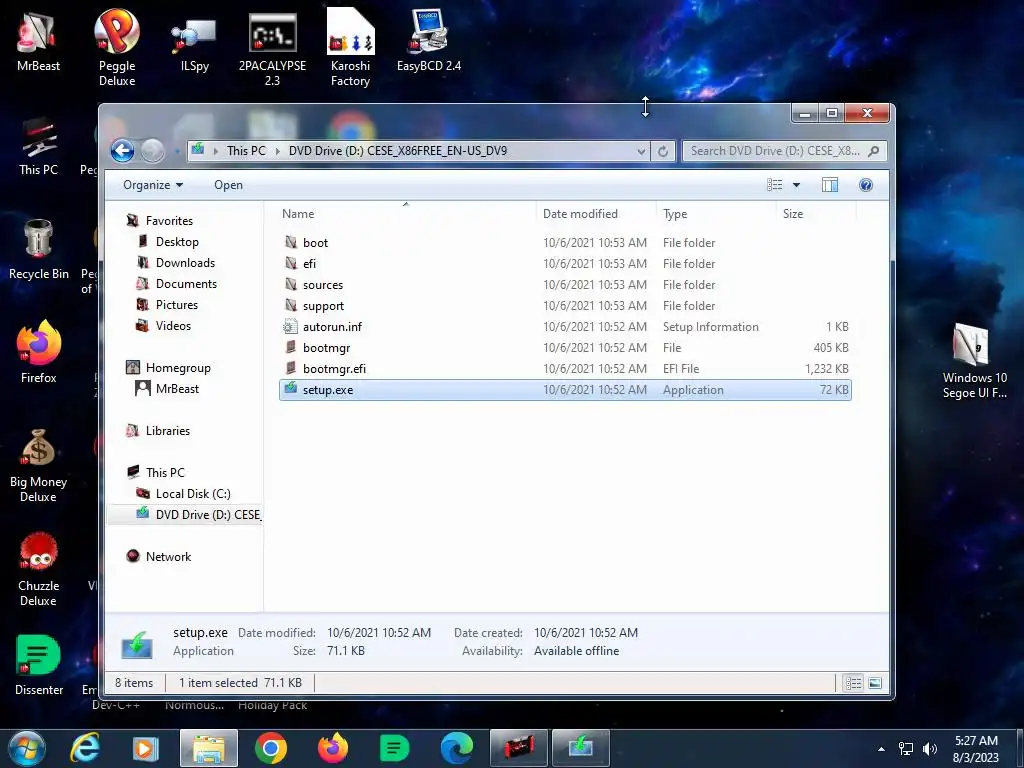The height and width of the screenshot is (768, 1024).
Task: Open the volume speaker tray icon
Action: coord(930,749)
